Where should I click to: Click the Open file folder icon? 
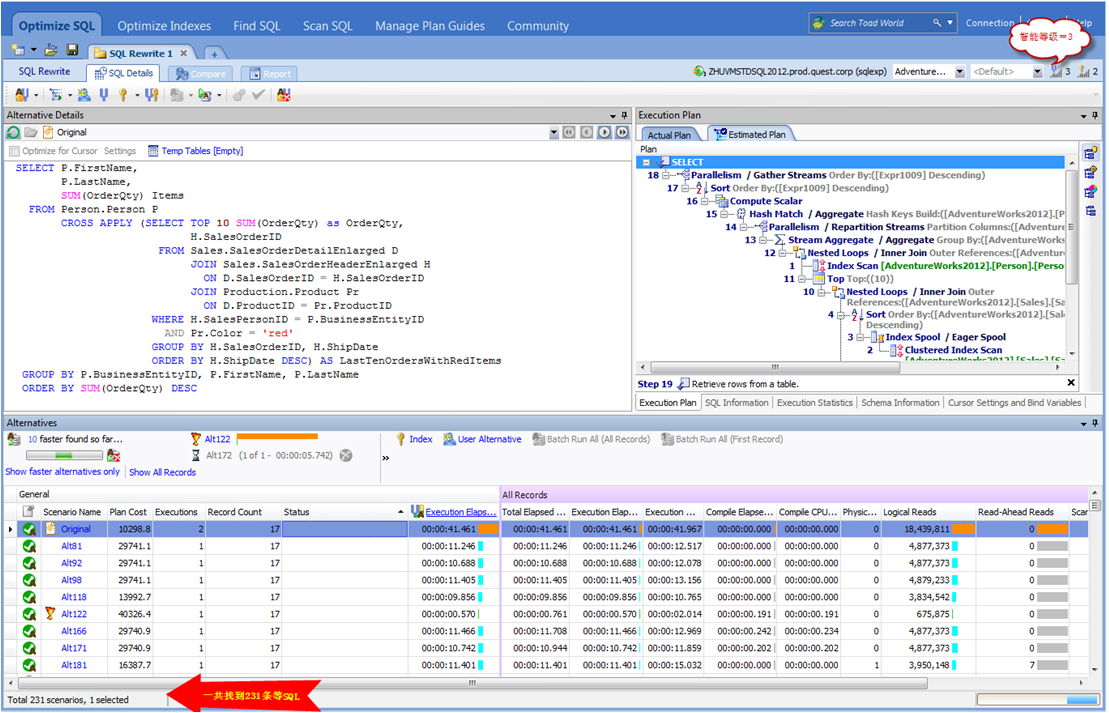coord(51,50)
